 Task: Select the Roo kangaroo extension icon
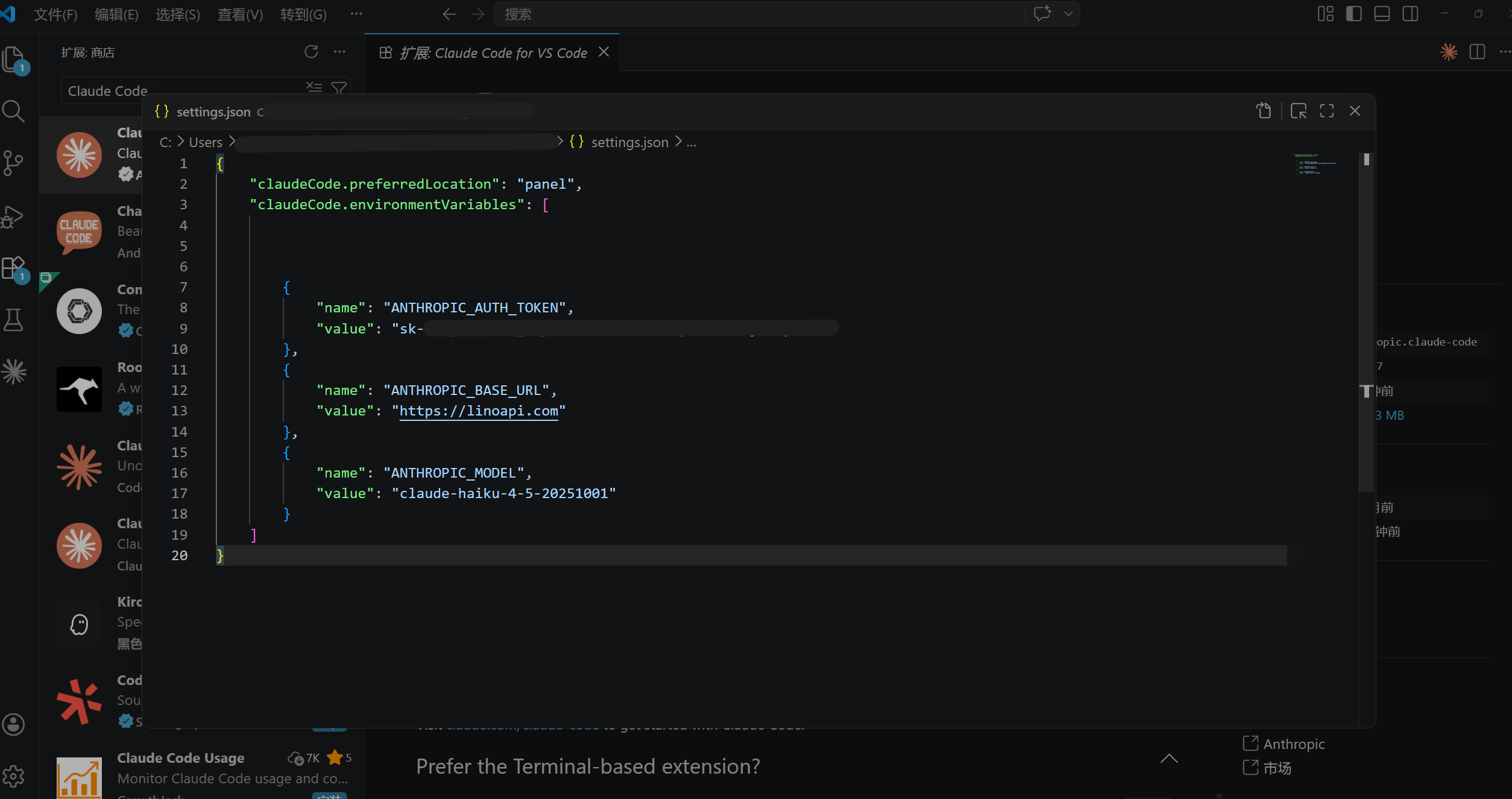click(x=79, y=389)
